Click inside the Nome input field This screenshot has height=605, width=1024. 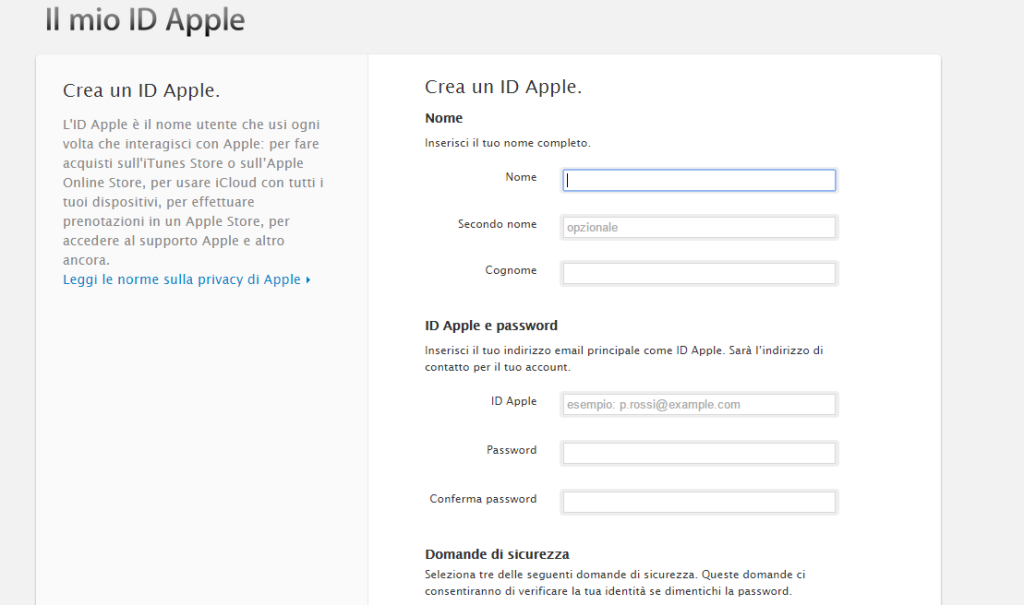pyautogui.click(x=698, y=180)
